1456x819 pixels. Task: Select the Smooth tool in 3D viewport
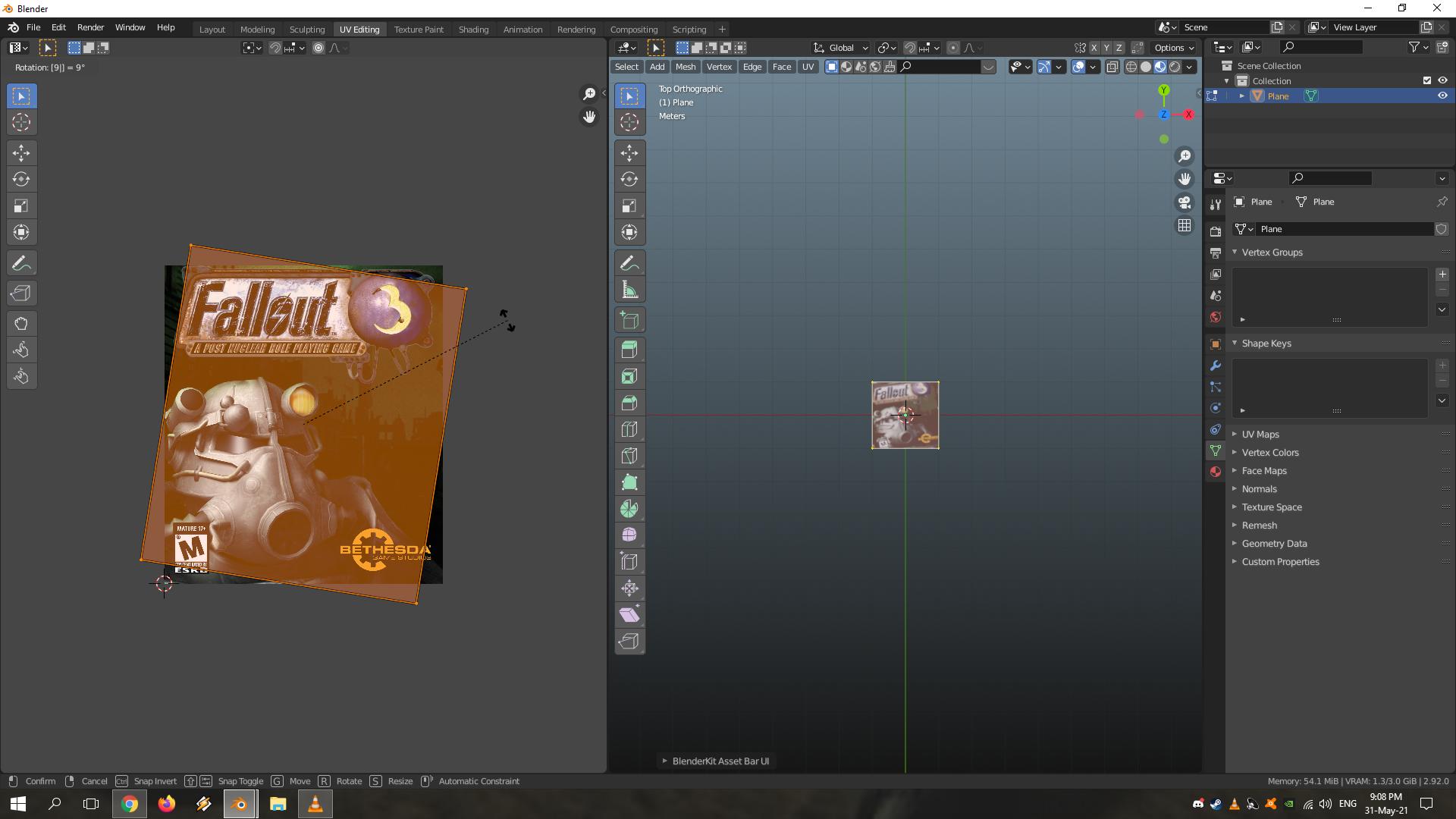629,535
